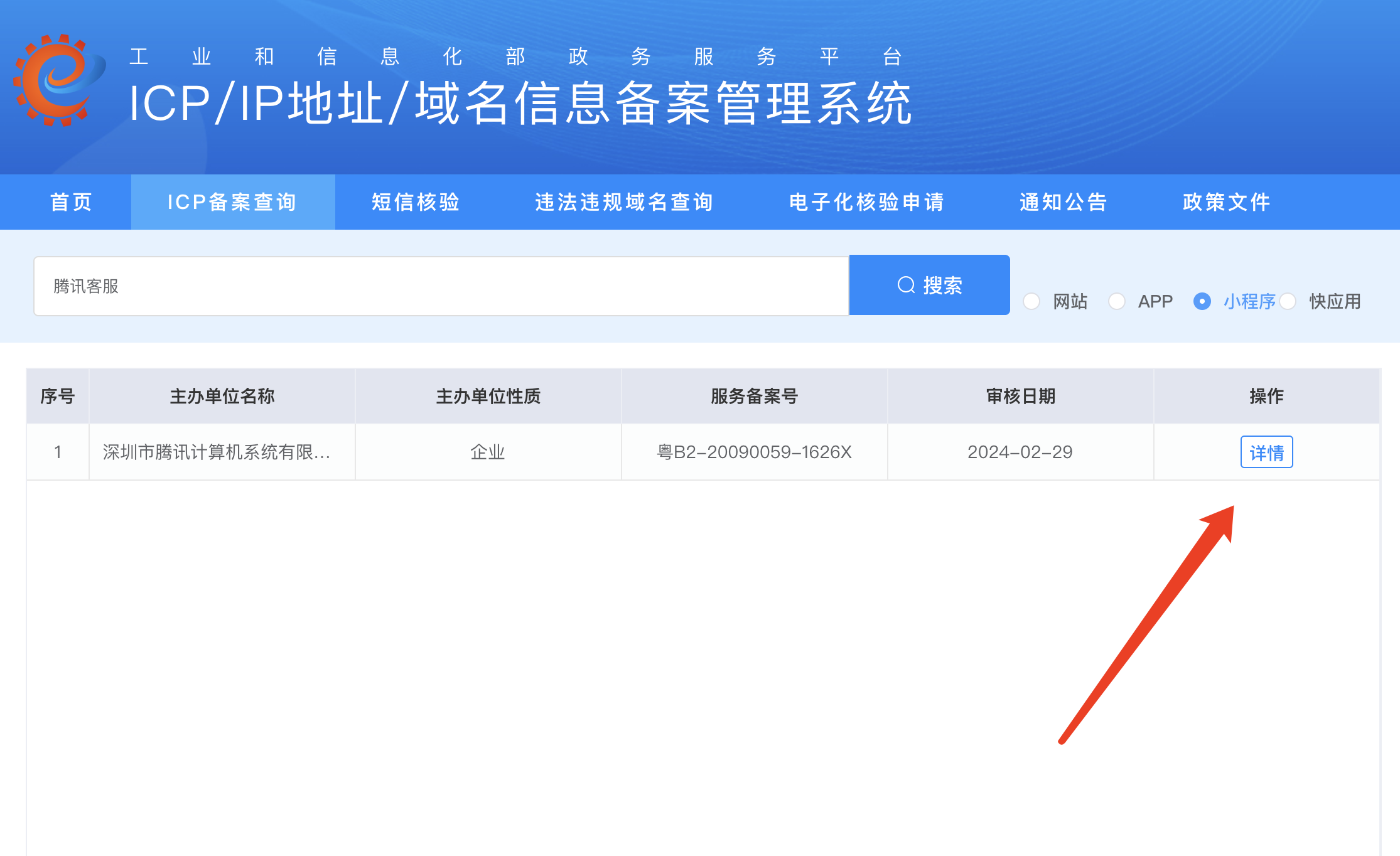The image size is (1400, 856).
Task: Open the 通知公告 tab
Action: [x=1063, y=202]
